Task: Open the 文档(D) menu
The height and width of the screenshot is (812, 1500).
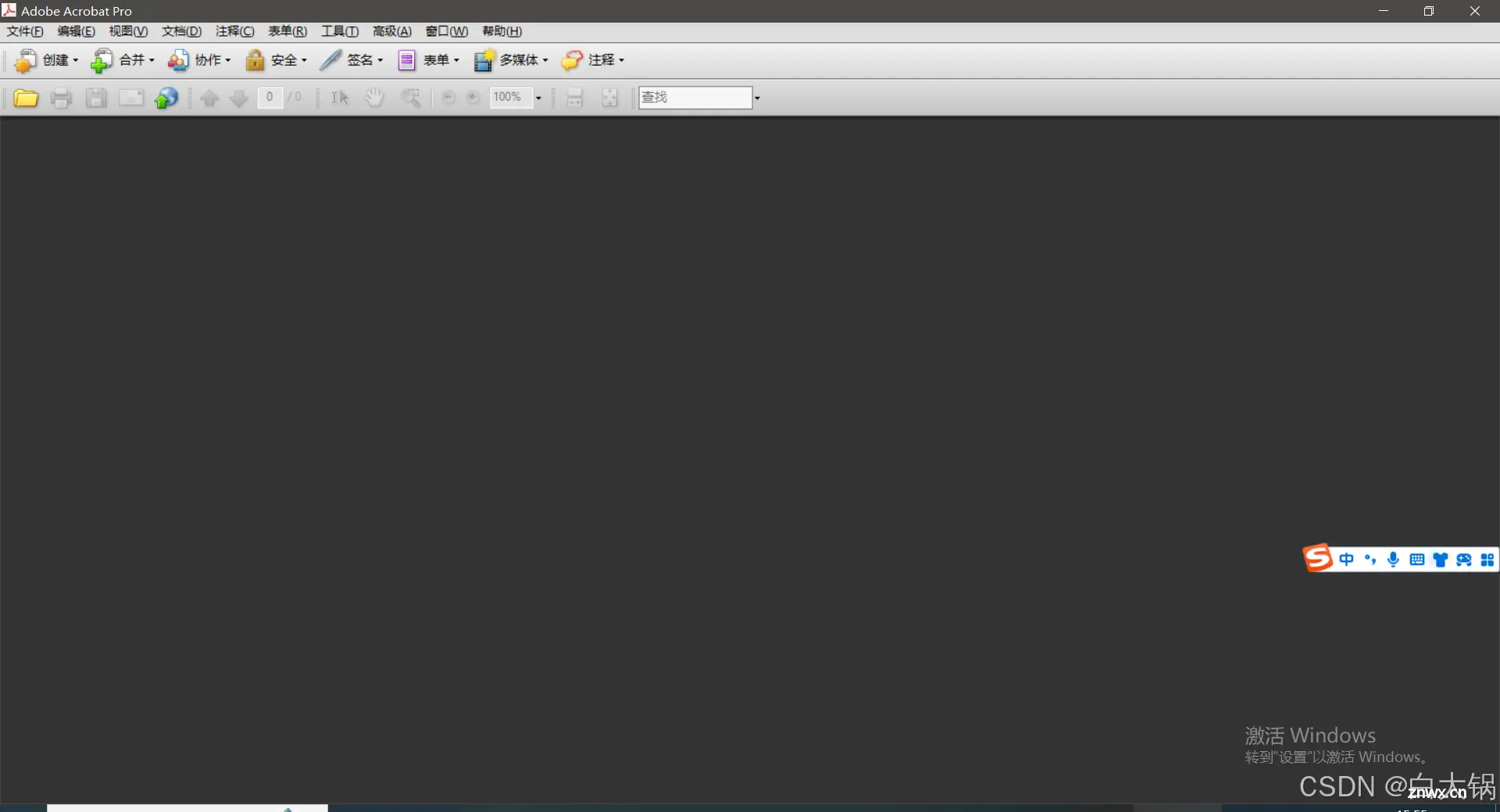Action: point(181,31)
